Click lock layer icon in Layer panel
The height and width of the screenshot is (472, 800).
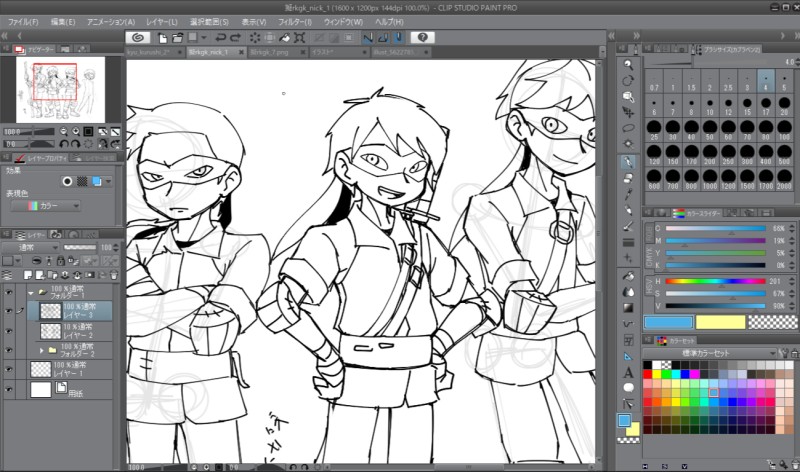point(61,261)
